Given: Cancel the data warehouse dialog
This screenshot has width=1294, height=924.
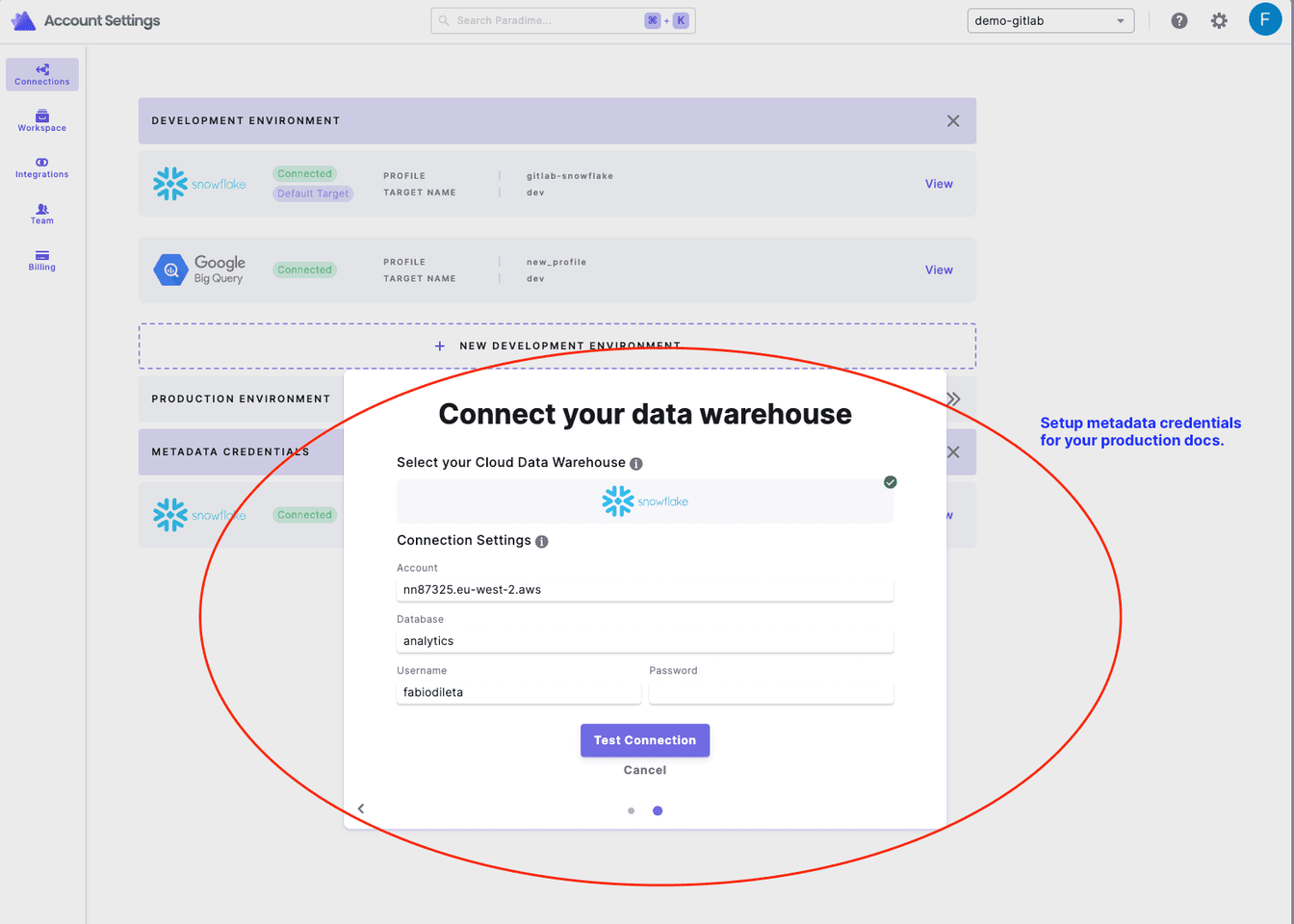Looking at the screenshot, I should [x=645, y=770].
